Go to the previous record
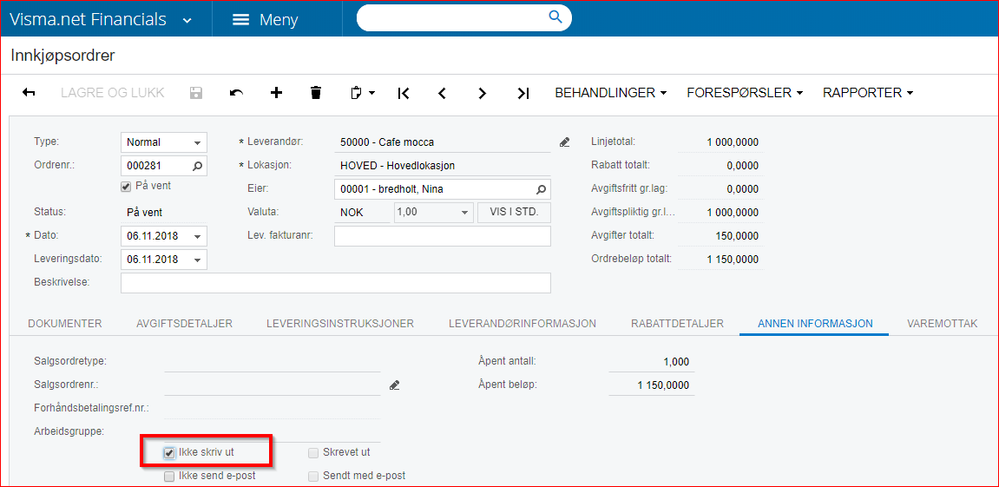Image resolution: width=999 pixels, height=487 pixels. coord(442,93)
